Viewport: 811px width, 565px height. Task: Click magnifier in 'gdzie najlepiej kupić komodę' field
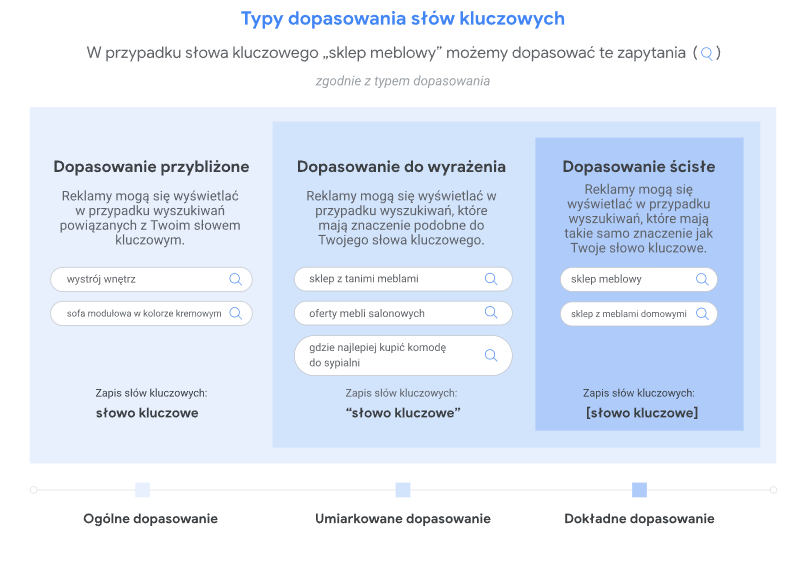coord(491,355)
